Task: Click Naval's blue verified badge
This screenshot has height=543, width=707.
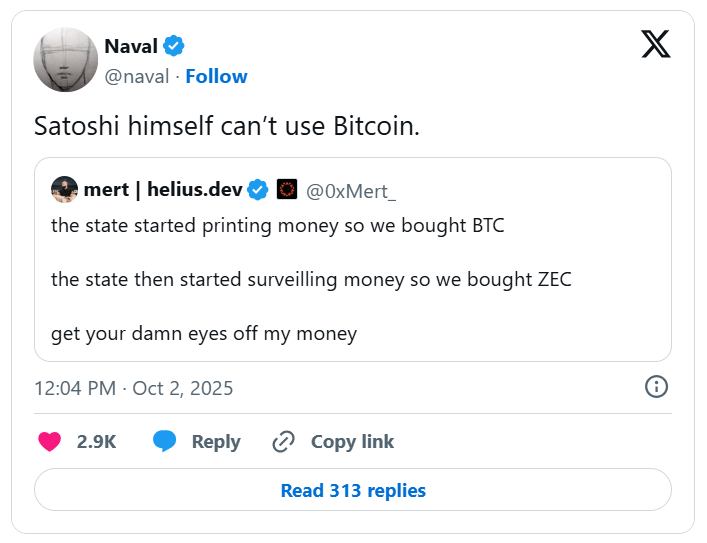Action: coord(173,46)
